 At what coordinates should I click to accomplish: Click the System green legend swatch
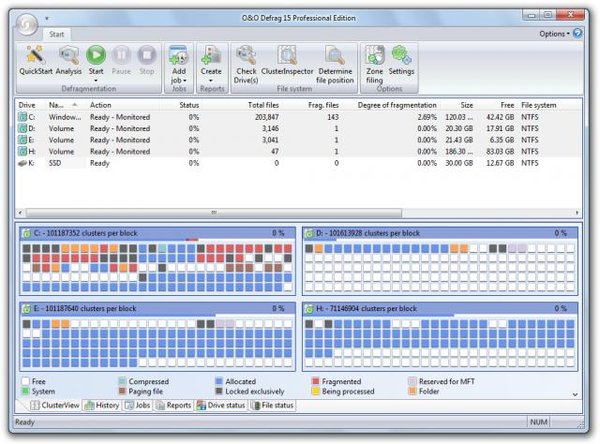coord(26,391)
